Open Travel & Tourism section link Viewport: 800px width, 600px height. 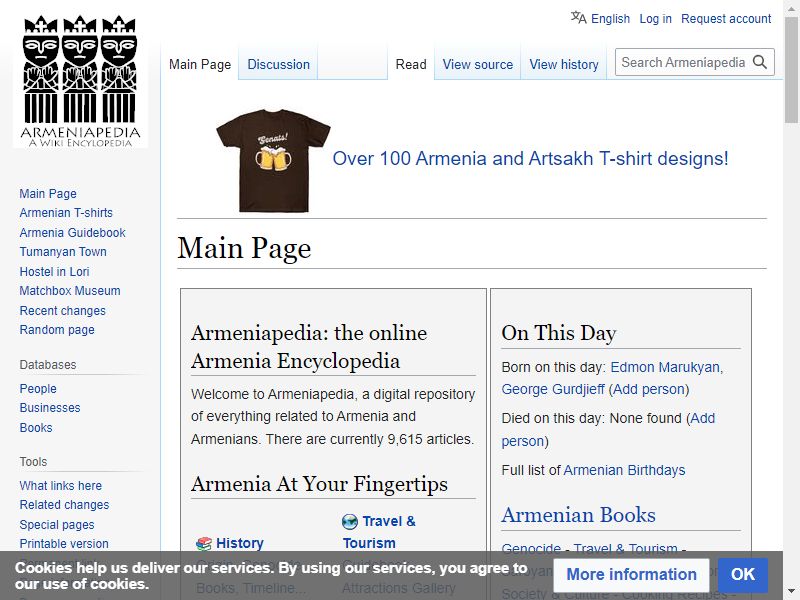click(379, 532)
